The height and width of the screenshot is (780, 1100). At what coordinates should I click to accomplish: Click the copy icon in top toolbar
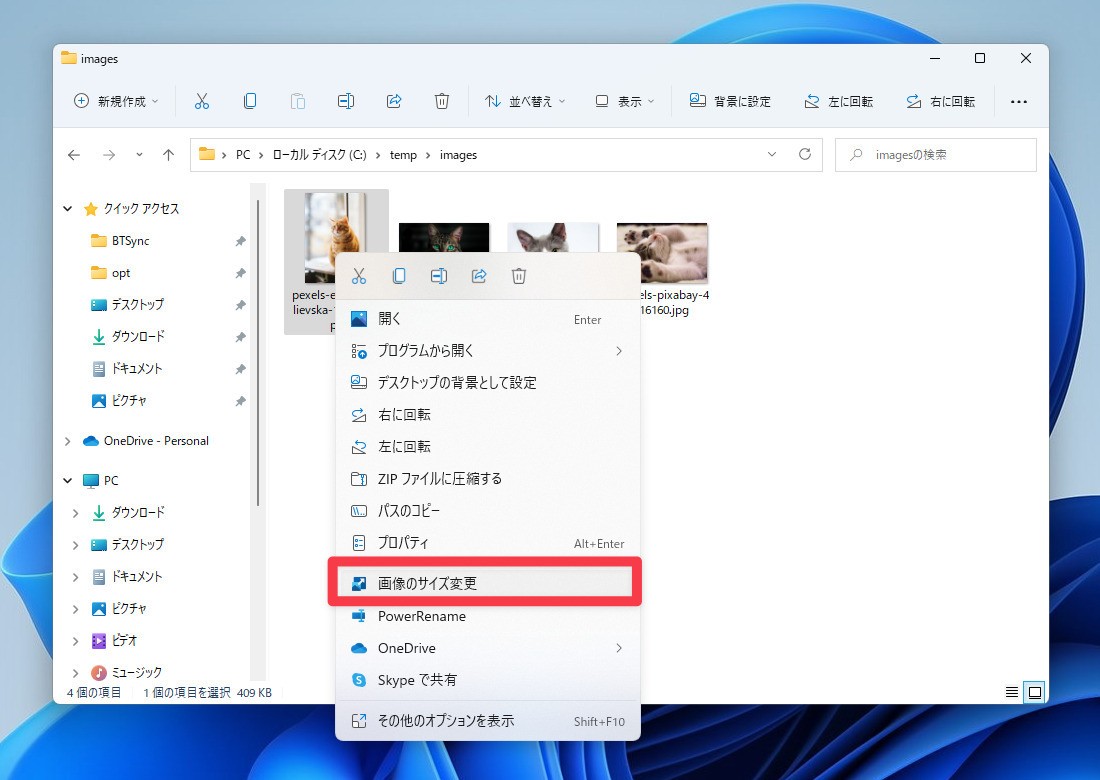pyautogui.click(x=250, y=101)
